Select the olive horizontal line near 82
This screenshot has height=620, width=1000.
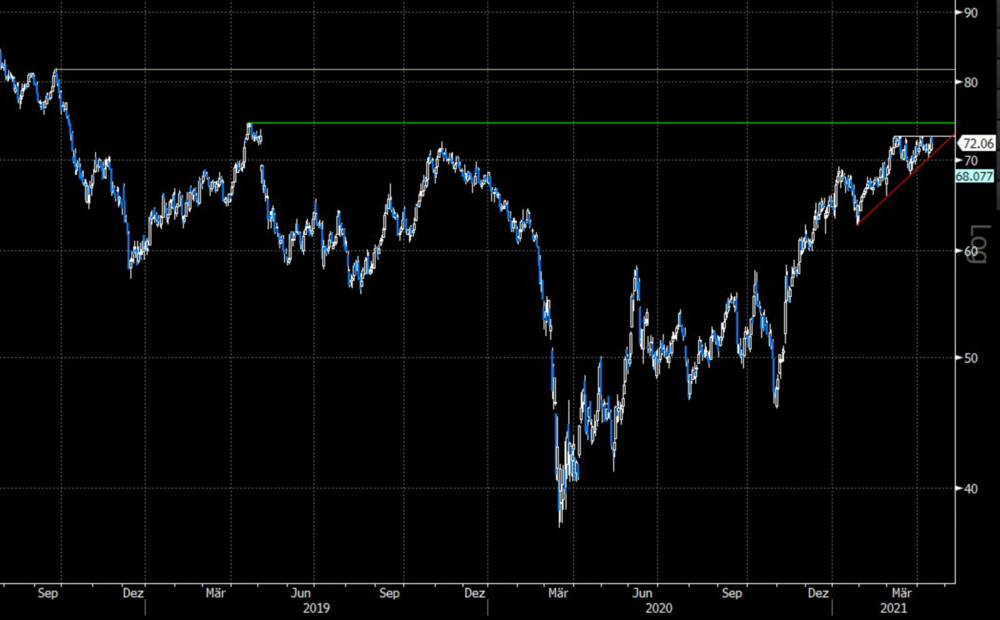click(x=505, y=69)
